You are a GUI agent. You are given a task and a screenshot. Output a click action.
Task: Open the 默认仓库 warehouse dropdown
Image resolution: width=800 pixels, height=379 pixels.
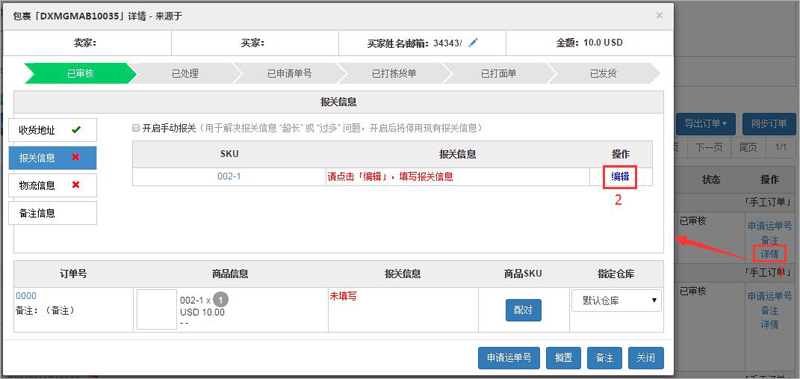click(x=616, y=300)
